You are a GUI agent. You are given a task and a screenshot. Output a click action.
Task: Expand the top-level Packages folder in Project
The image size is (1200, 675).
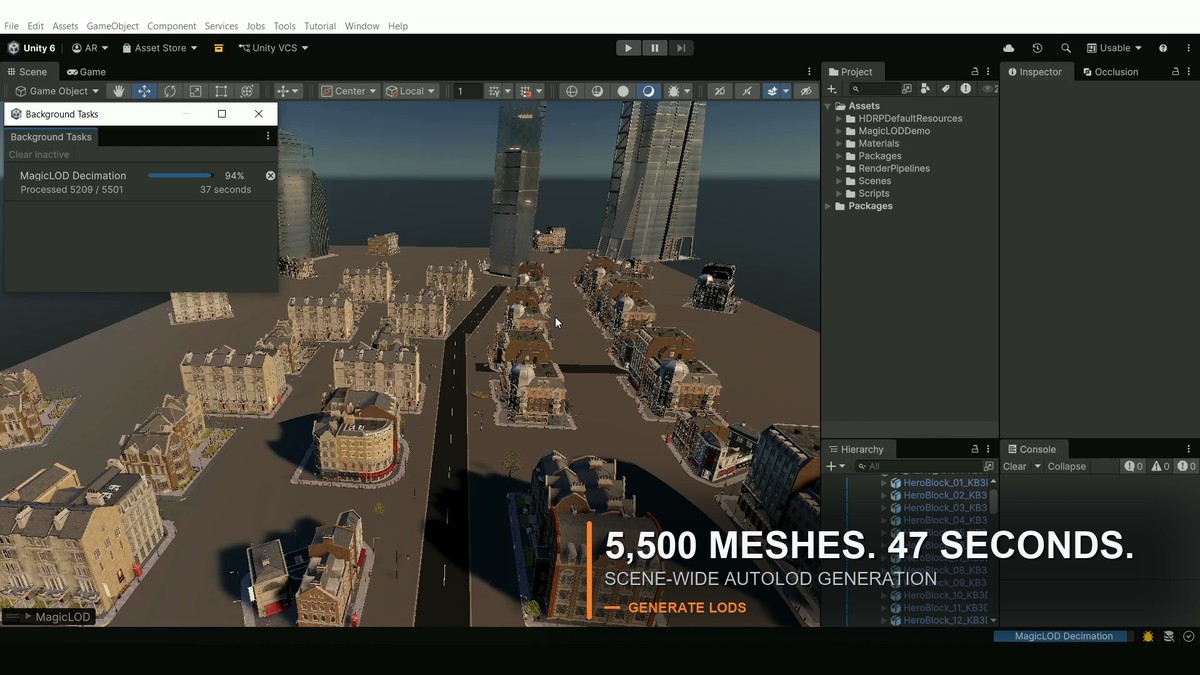point(828,206)
